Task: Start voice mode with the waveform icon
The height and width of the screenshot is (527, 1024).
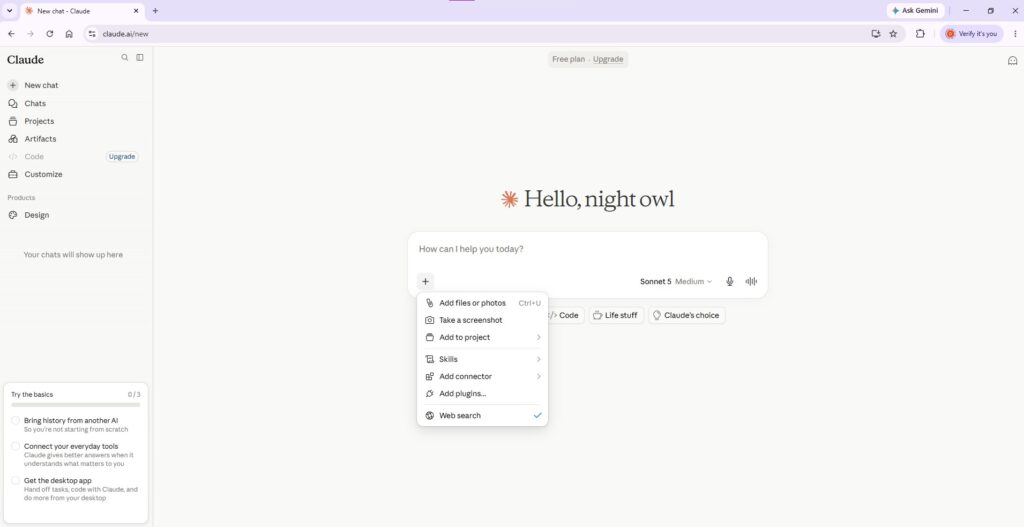Action: 752,281
